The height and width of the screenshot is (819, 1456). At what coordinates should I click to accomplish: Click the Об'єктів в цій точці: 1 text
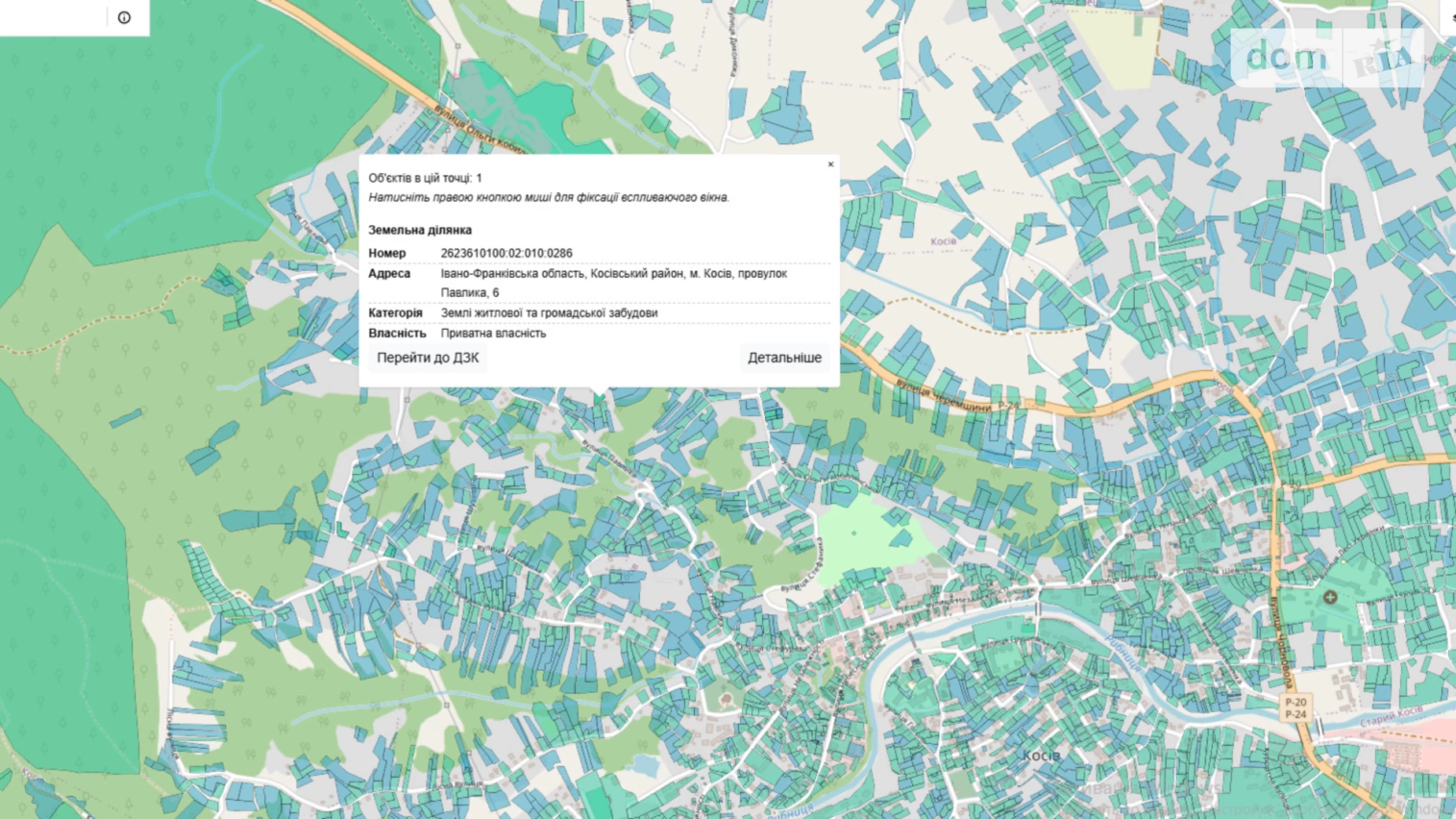click(x=425, y=178)
